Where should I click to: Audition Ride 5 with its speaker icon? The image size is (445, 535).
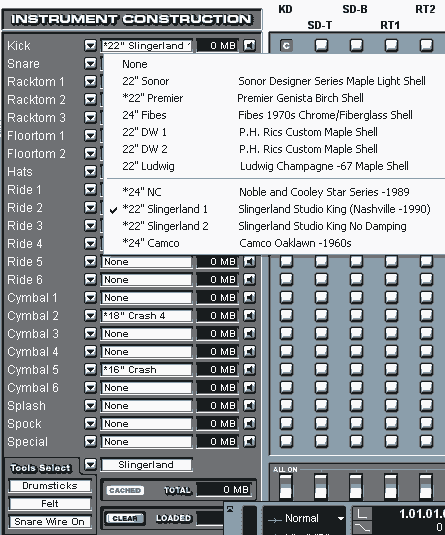(x=249, y=262)
